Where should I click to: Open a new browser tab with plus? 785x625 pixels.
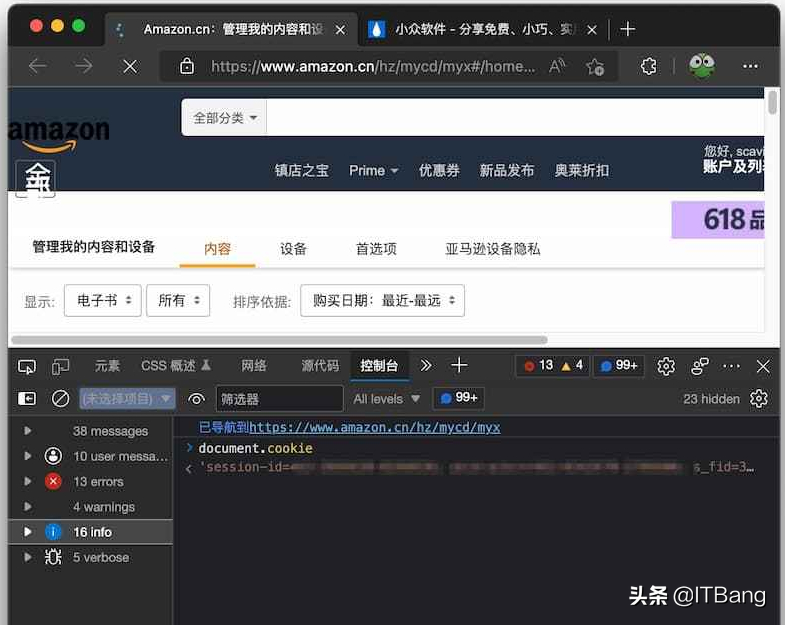pyautogui.click(x=627, y=29)
